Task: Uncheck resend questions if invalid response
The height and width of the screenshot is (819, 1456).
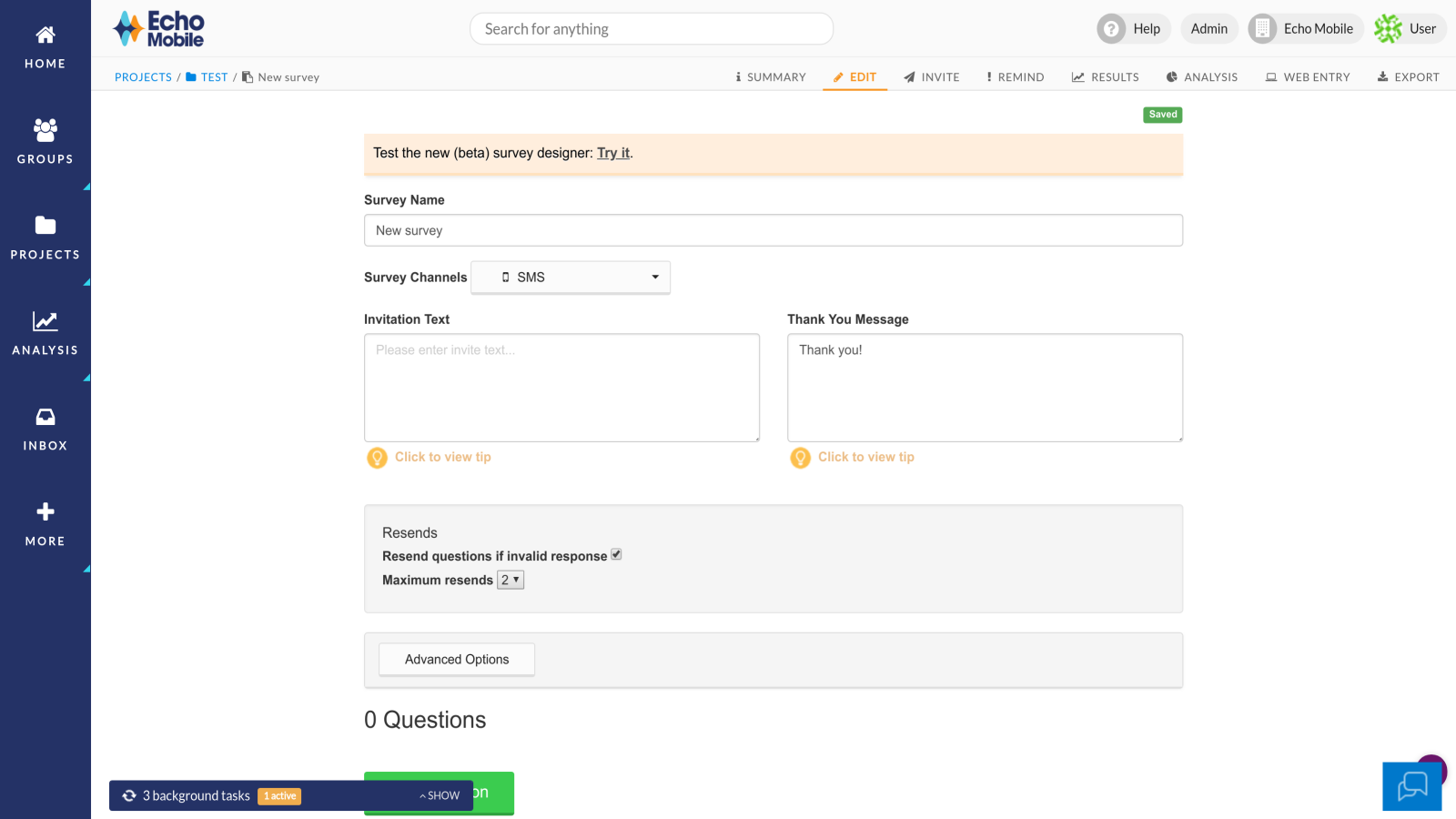Action: tap(616, 553)
